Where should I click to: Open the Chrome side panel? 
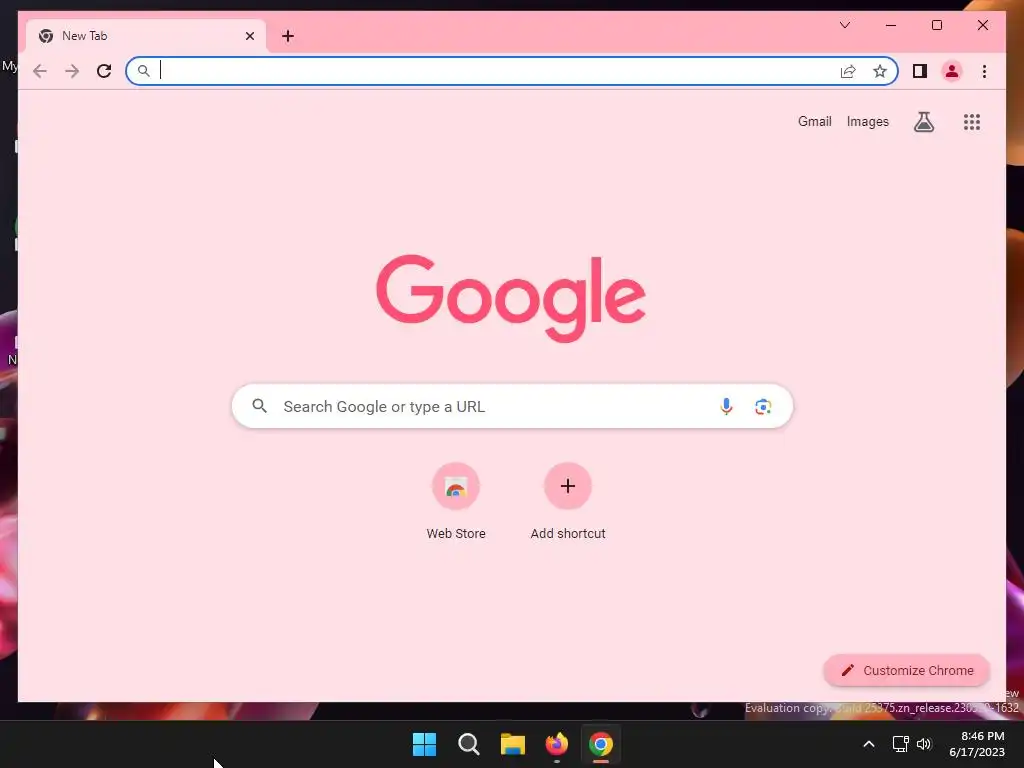tap(920, 71)
